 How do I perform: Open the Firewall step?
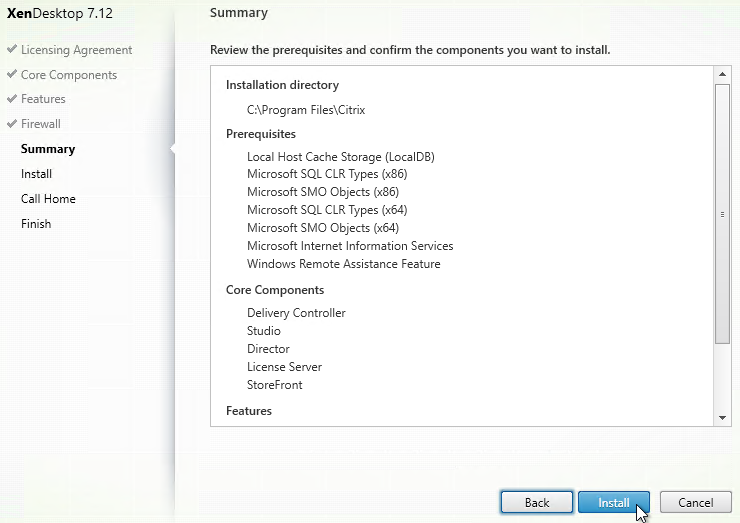coord(41,124)
